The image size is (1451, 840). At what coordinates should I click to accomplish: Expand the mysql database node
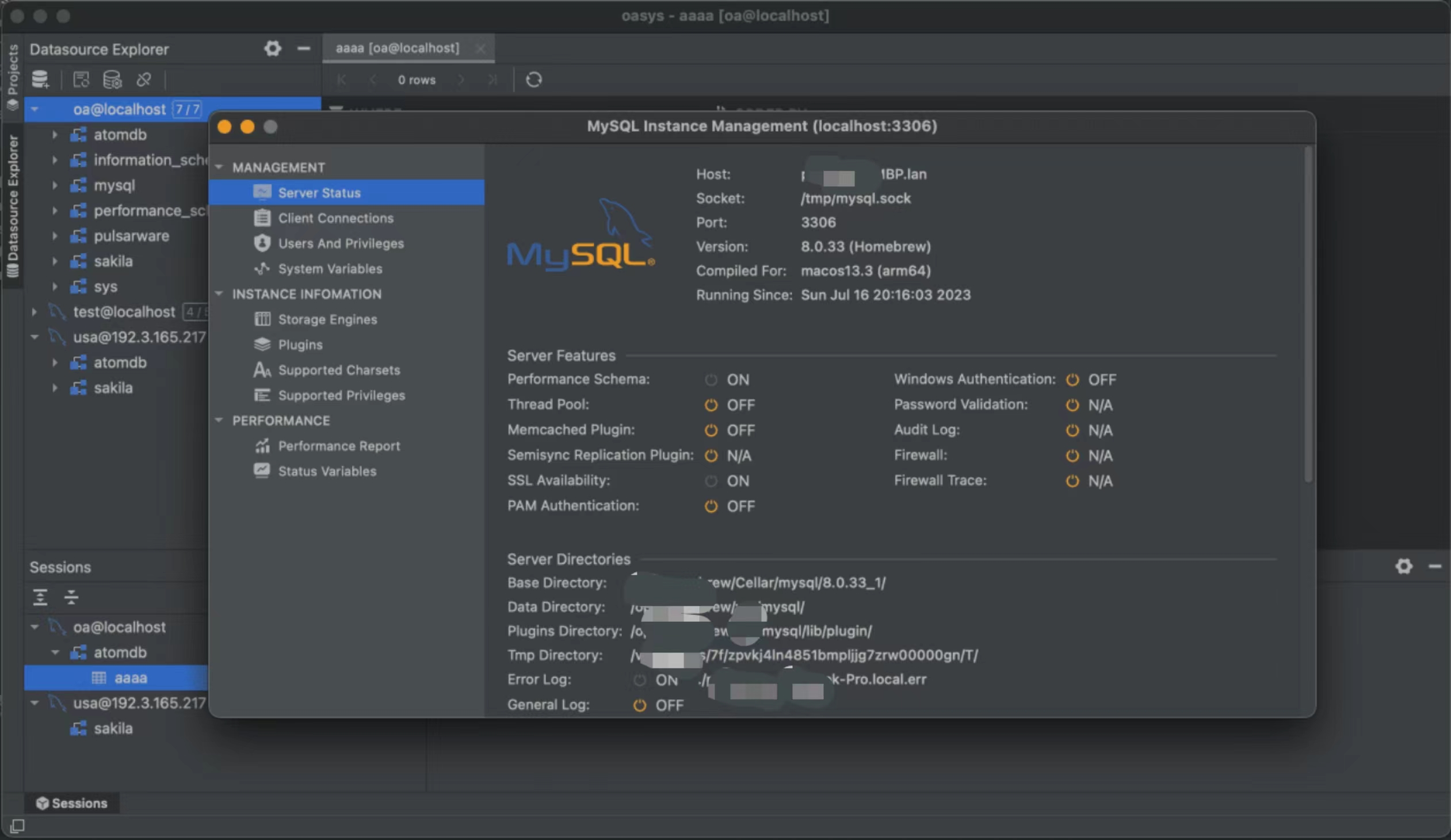55,185
